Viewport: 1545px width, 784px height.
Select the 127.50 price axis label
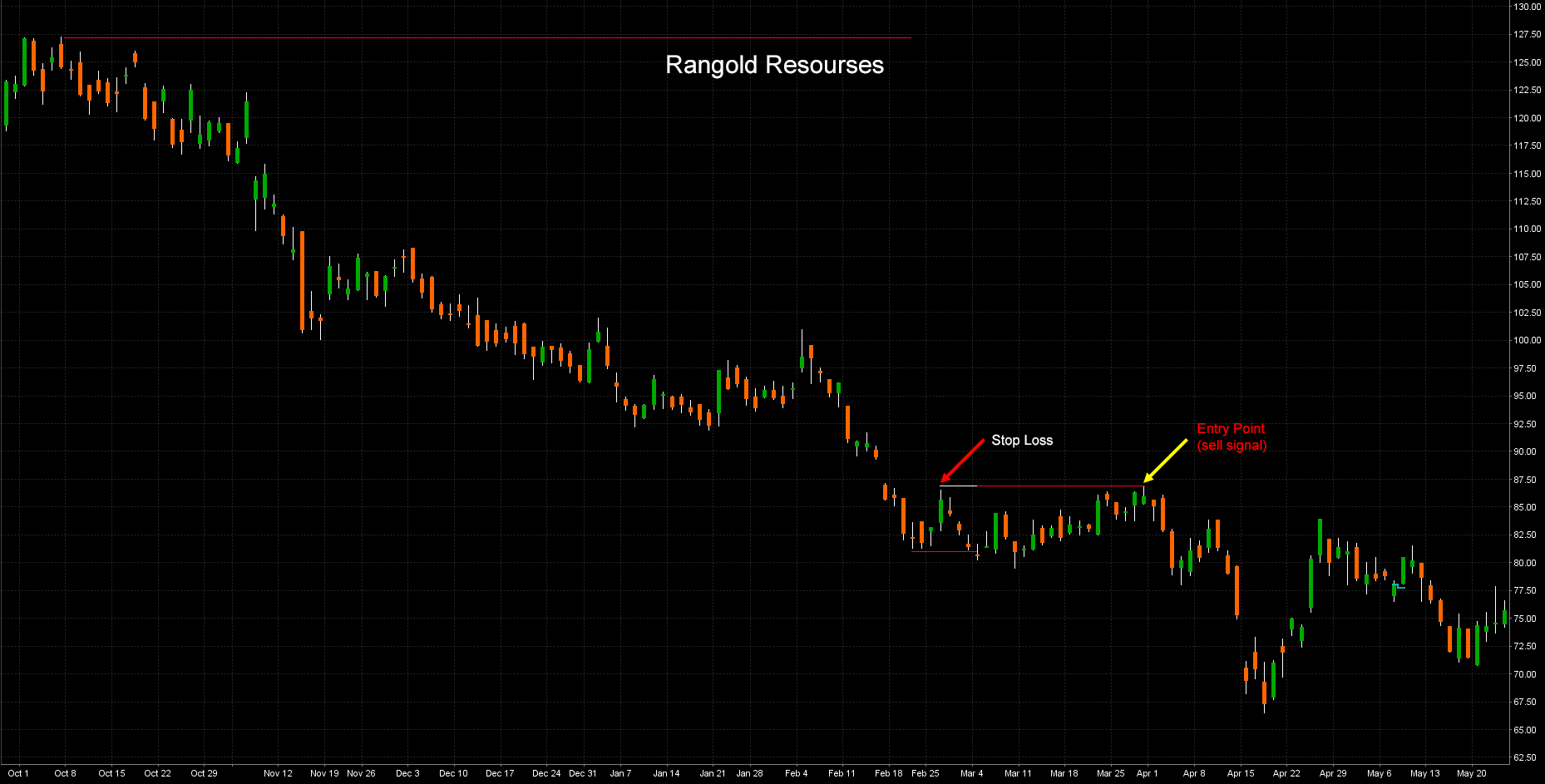(x=1527, y=35)
